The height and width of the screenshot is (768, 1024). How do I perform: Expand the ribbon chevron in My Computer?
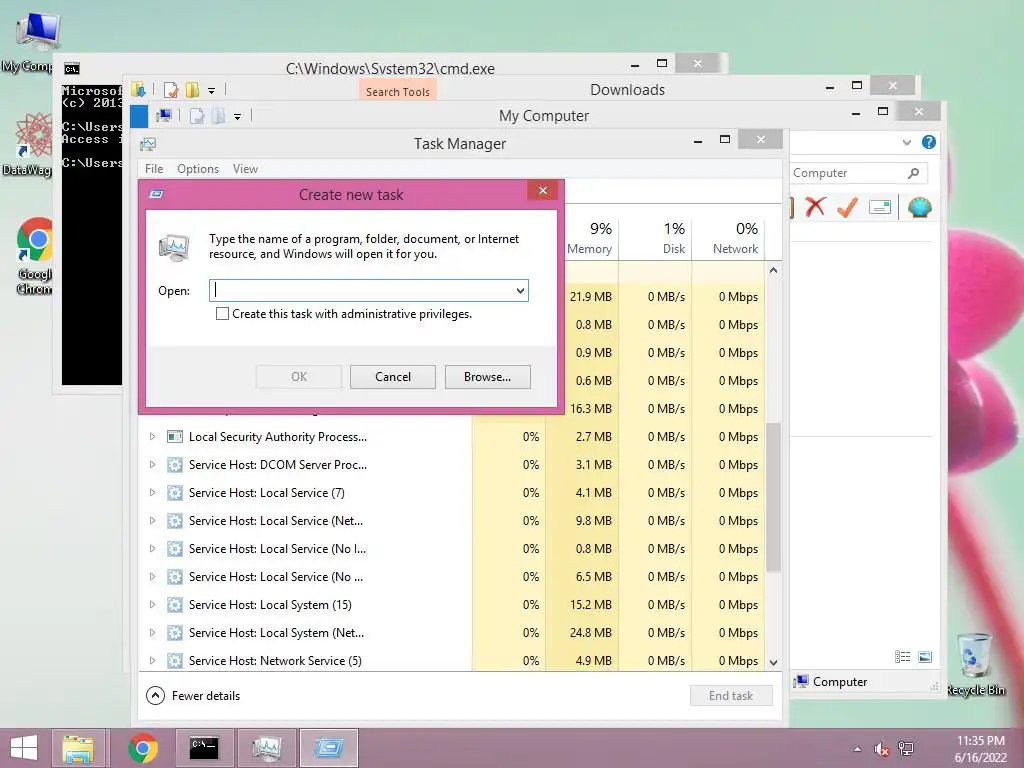(906, 142)
